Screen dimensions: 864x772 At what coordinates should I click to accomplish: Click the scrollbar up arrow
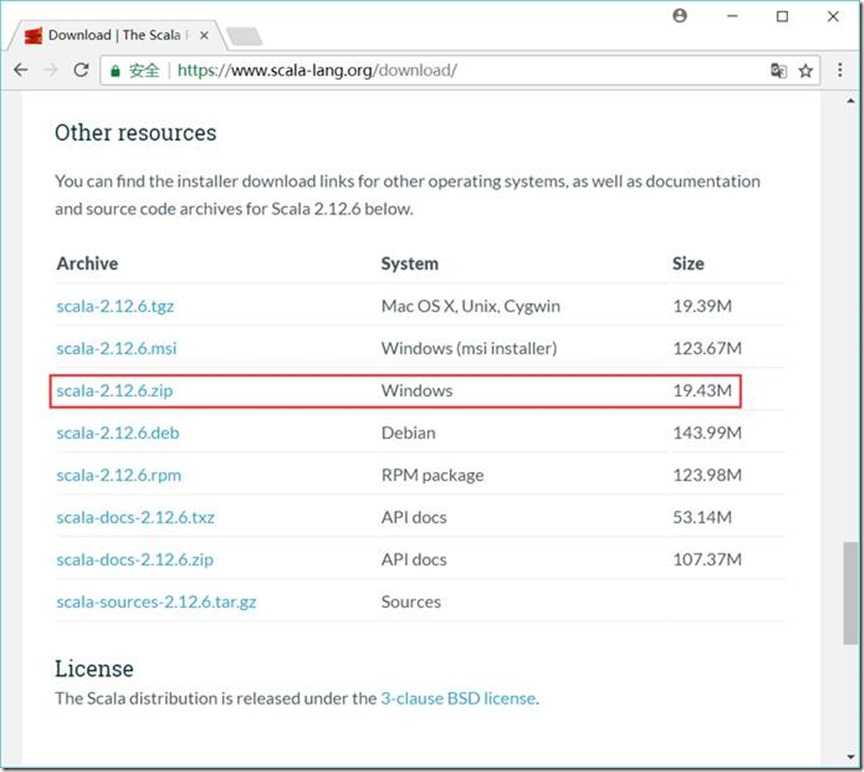(x=851, y=101)
